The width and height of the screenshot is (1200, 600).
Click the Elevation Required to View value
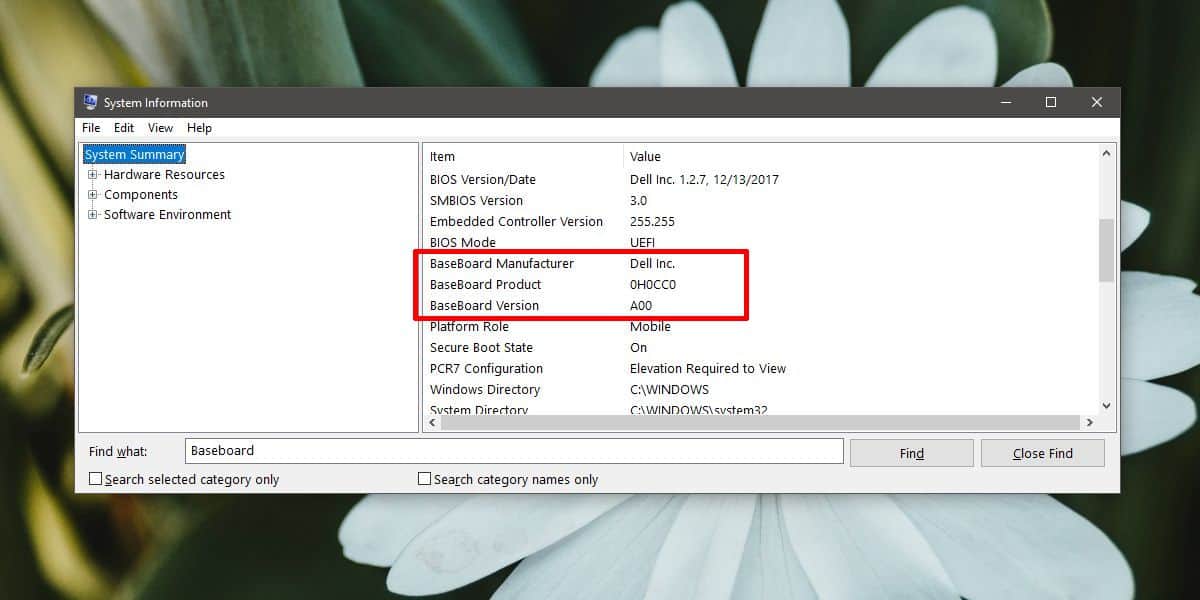pyautogui.click(x=708, y=369)
